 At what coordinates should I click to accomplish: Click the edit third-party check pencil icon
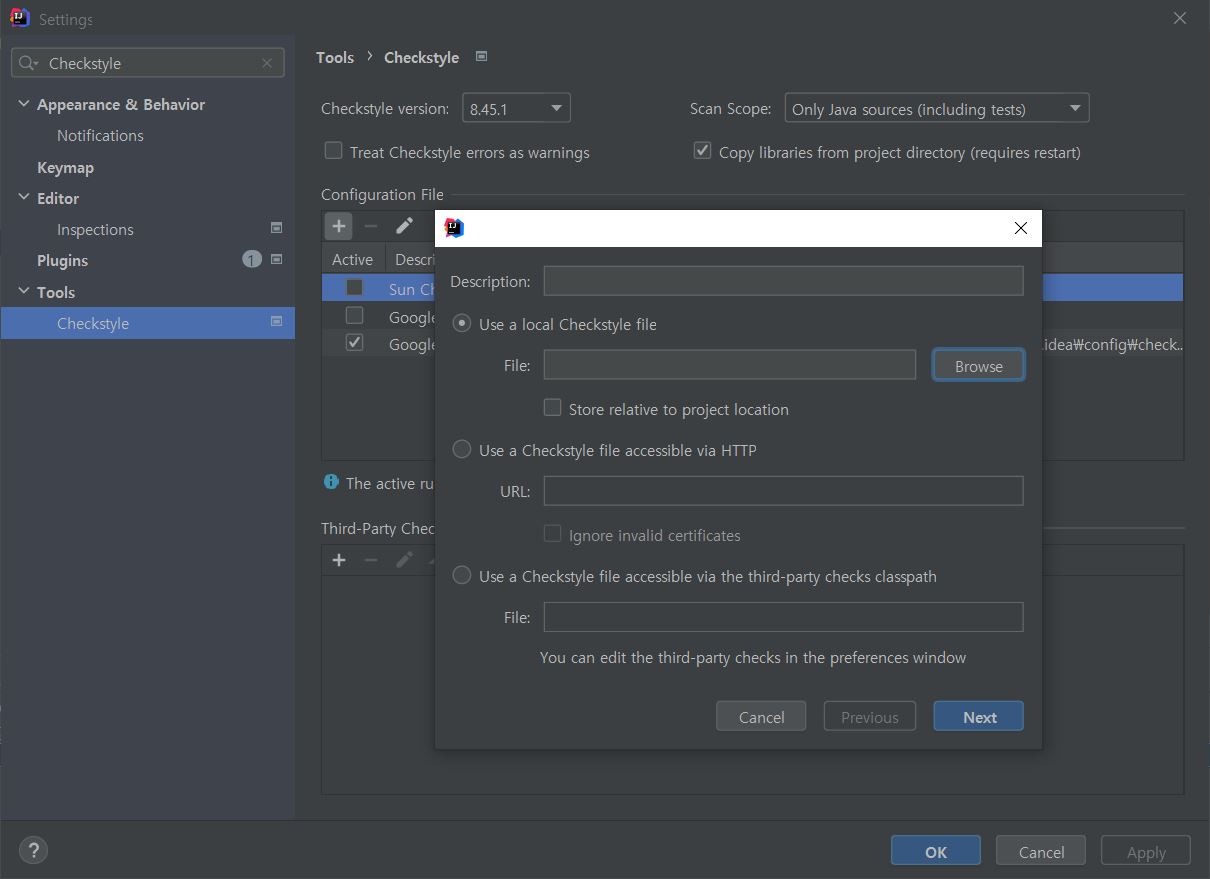(404, 560)
